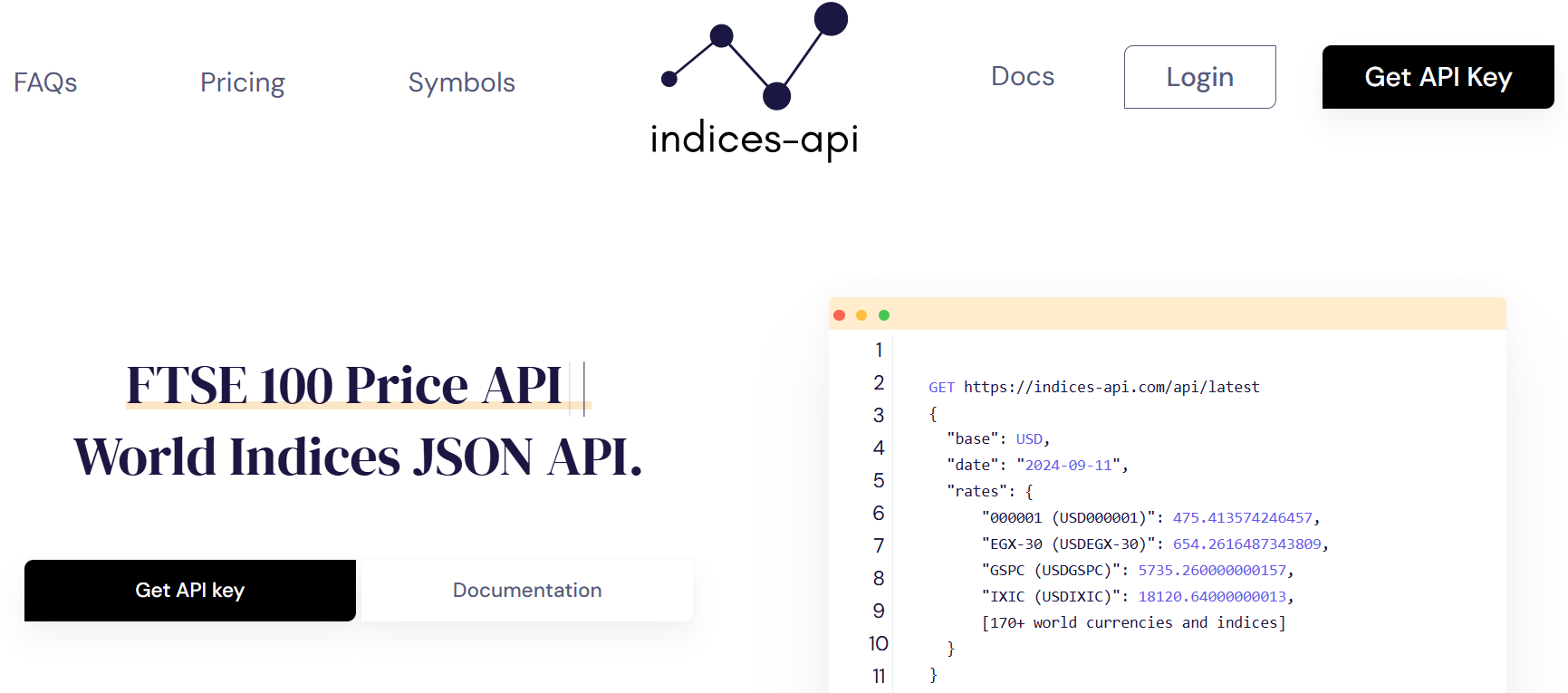
Task: Click the red dot in code window
Action: (x=840, y=315)
